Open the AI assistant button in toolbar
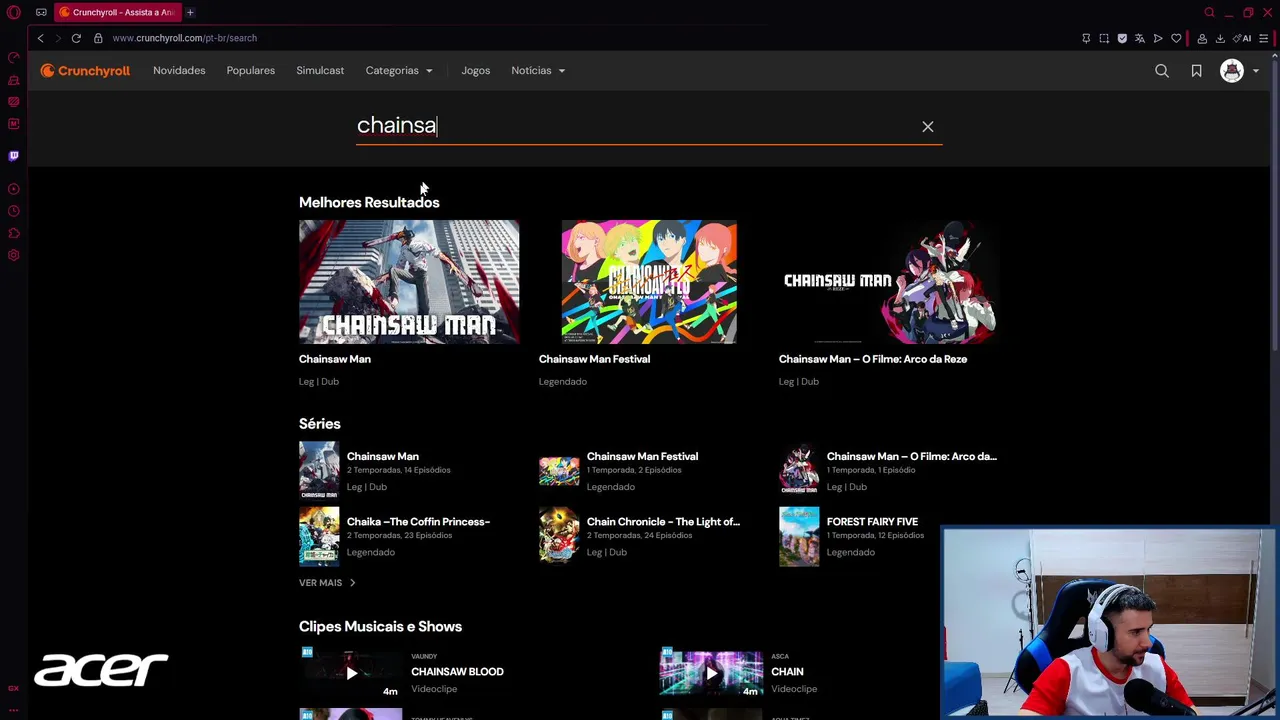The height and width of the screenshot is (720, 1280). click(x=1243, y=38)
